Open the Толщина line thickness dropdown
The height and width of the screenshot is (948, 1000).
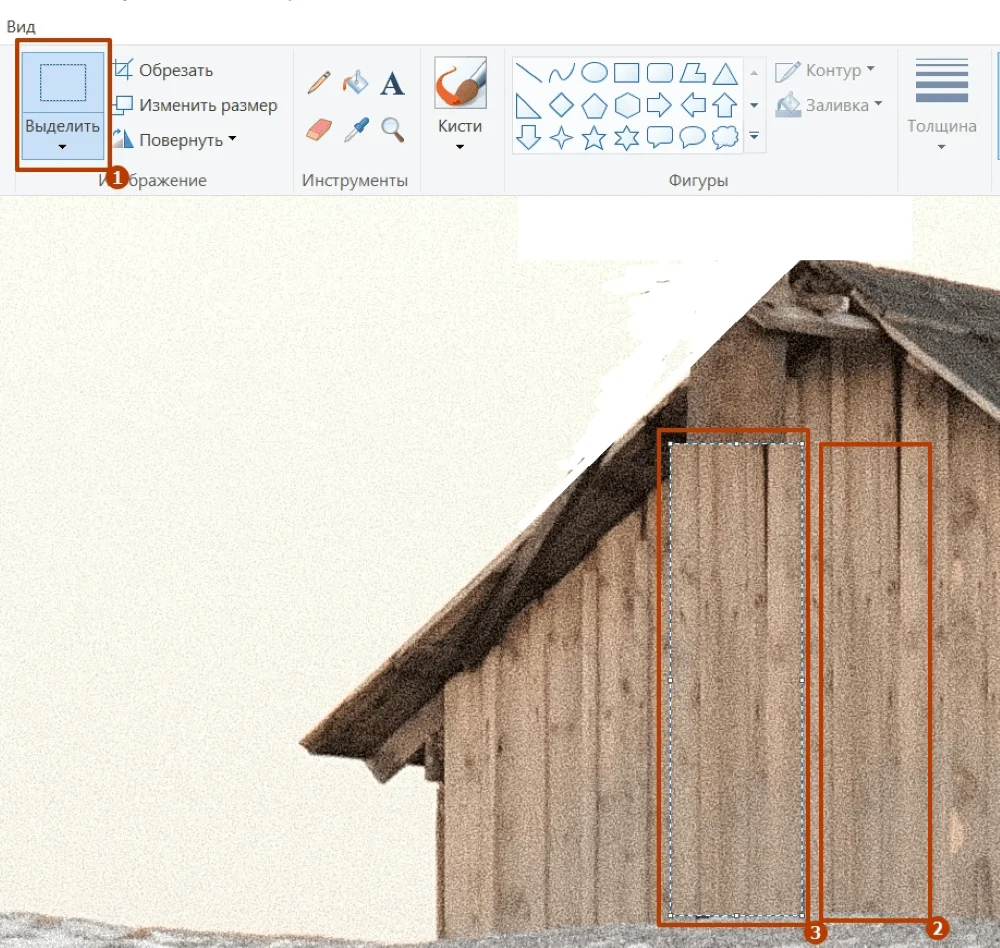(x=941, y=147)
